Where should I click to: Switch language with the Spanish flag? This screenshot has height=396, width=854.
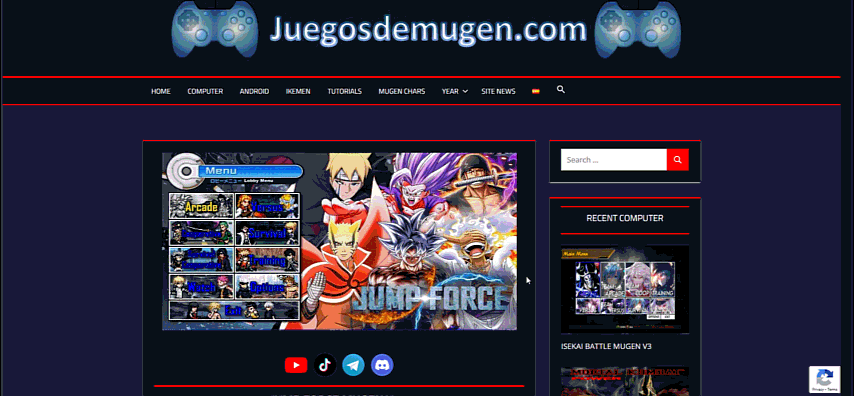coord(535,92)
